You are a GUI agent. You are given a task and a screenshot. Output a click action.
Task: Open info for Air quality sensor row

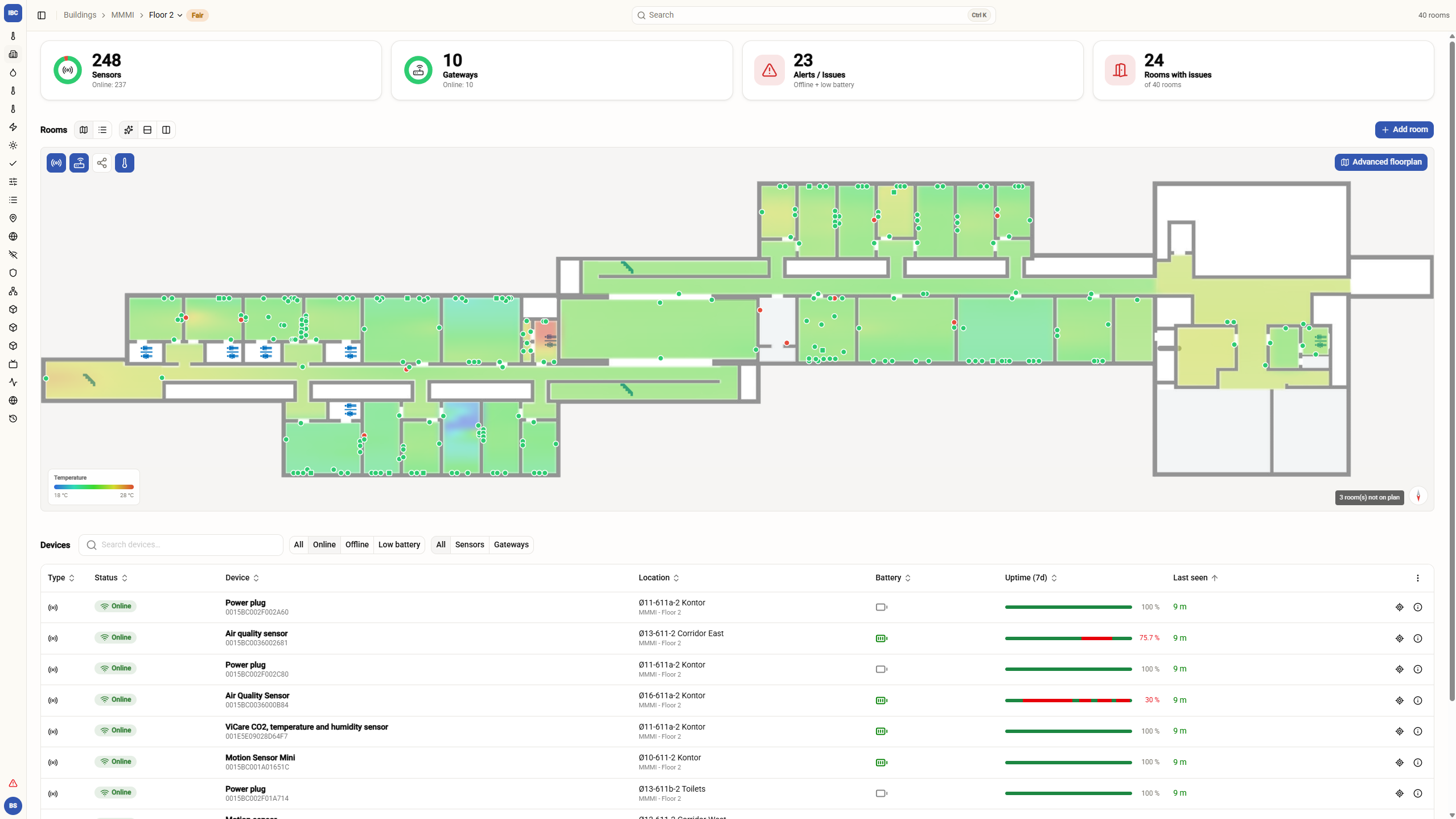(x=1418, y=638)
